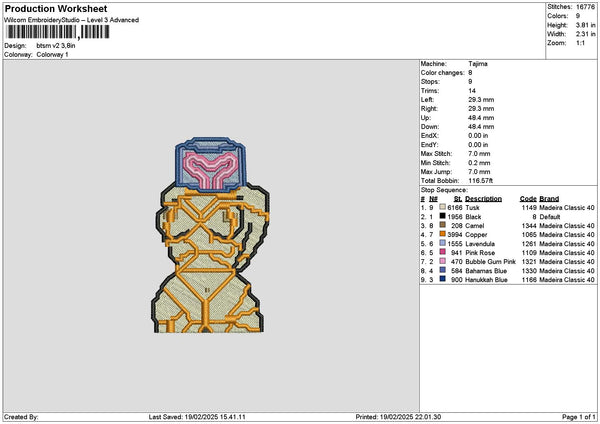This screenshot has height=424, width=600.
Task: Click the Min Stitch value 0.2 mm
Action: click(x=479, y=163)
